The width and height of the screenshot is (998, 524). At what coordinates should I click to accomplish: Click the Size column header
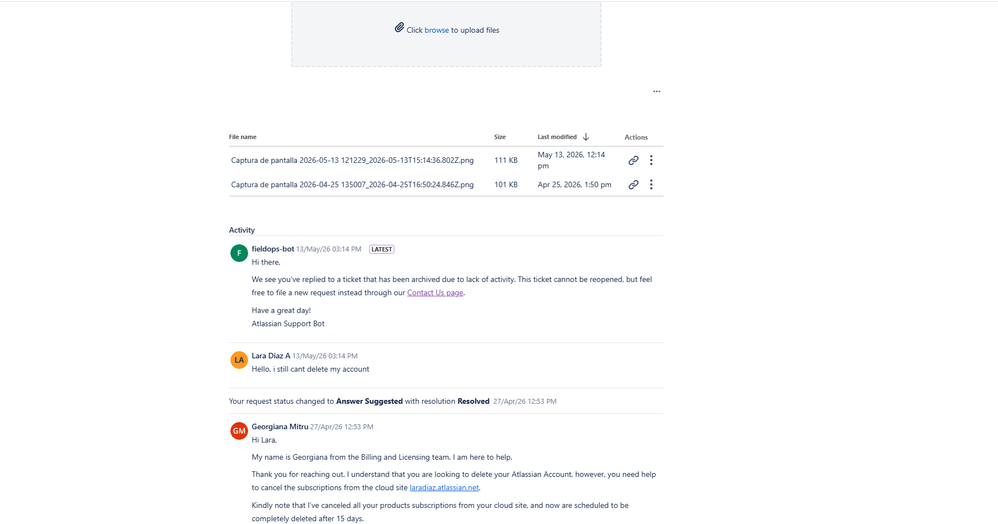500,137
